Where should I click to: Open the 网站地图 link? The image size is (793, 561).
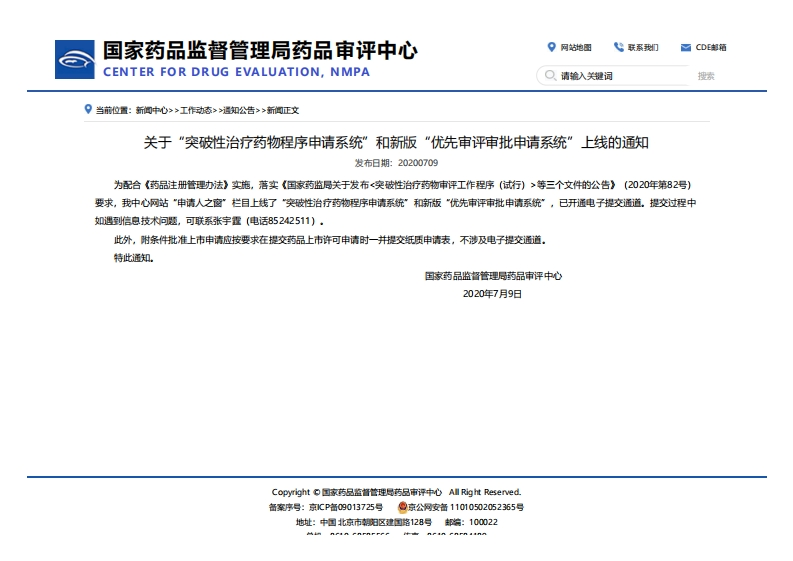click(576, 48)
